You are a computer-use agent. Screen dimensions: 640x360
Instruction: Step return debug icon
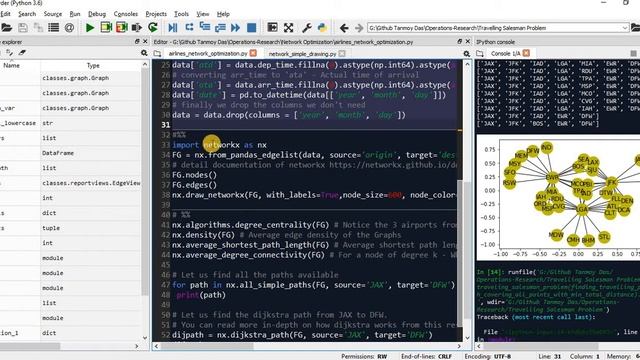[220, 28]
